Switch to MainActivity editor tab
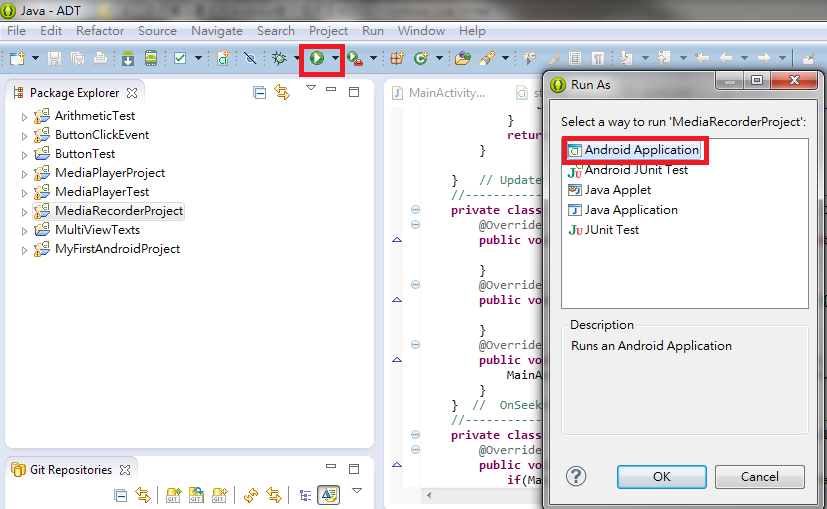This screenshot has height=509, width=827. (439, 93)
